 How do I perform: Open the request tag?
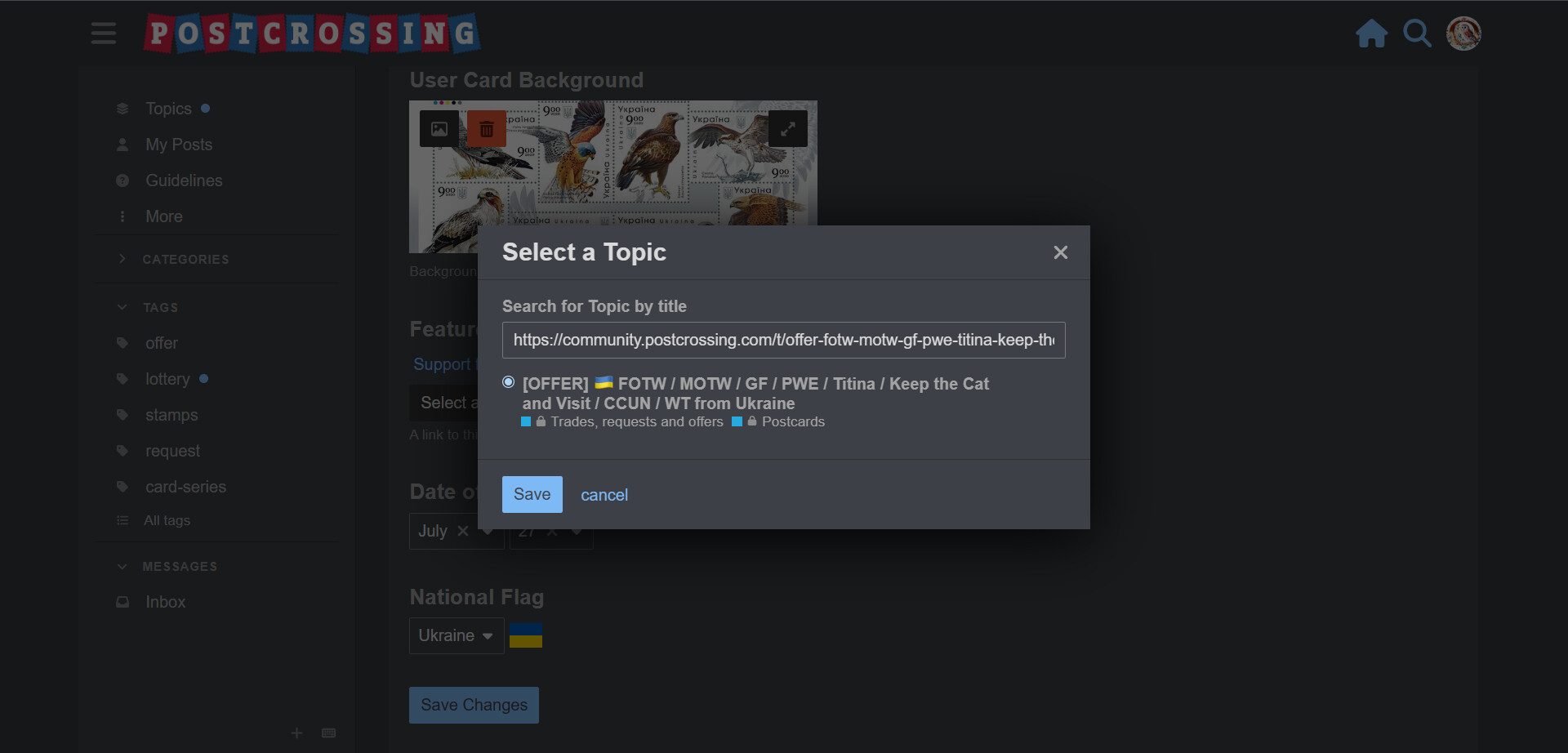click(172, 451)
